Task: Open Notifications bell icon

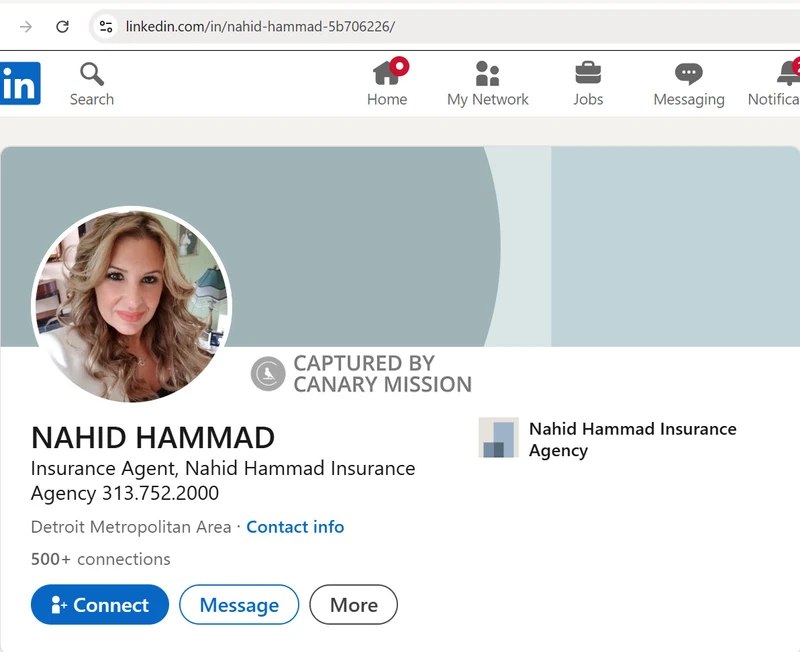Action: click(788, 72)
